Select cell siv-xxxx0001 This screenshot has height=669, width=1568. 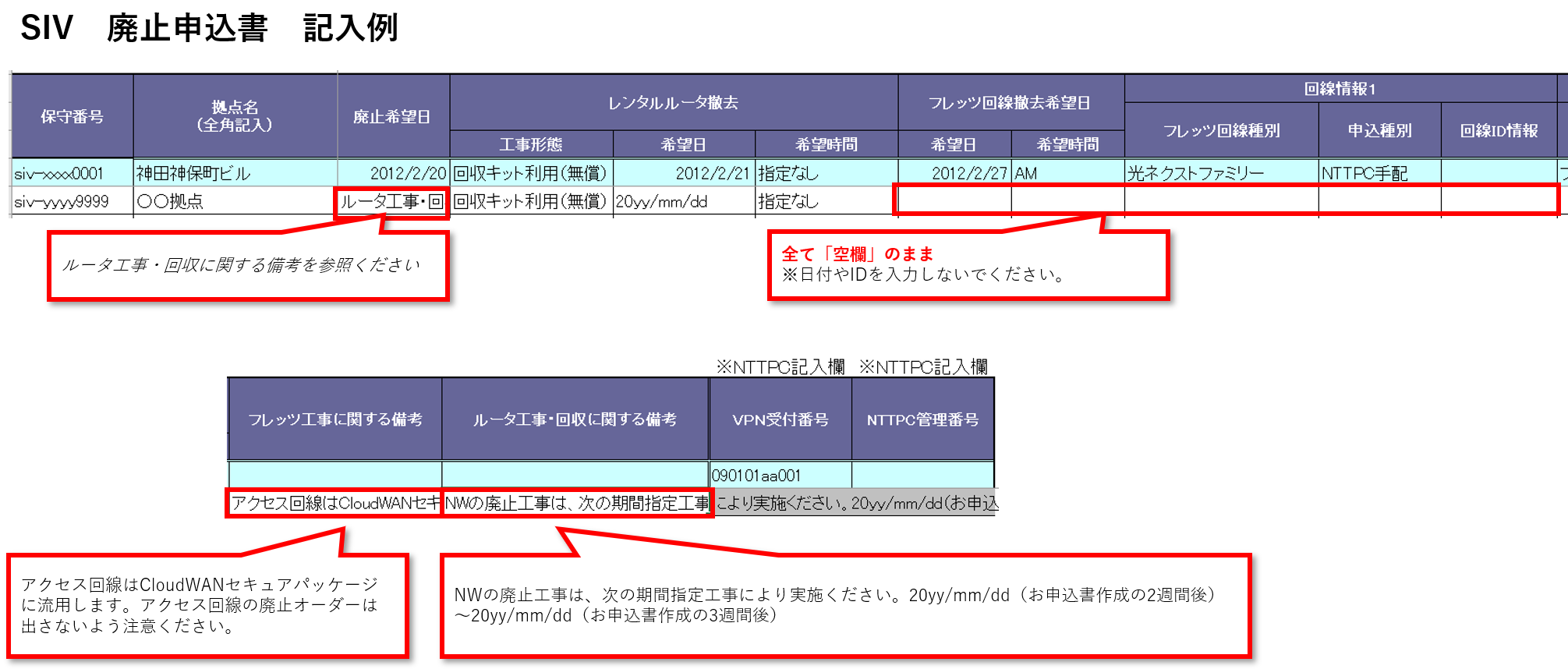(73, 173)
